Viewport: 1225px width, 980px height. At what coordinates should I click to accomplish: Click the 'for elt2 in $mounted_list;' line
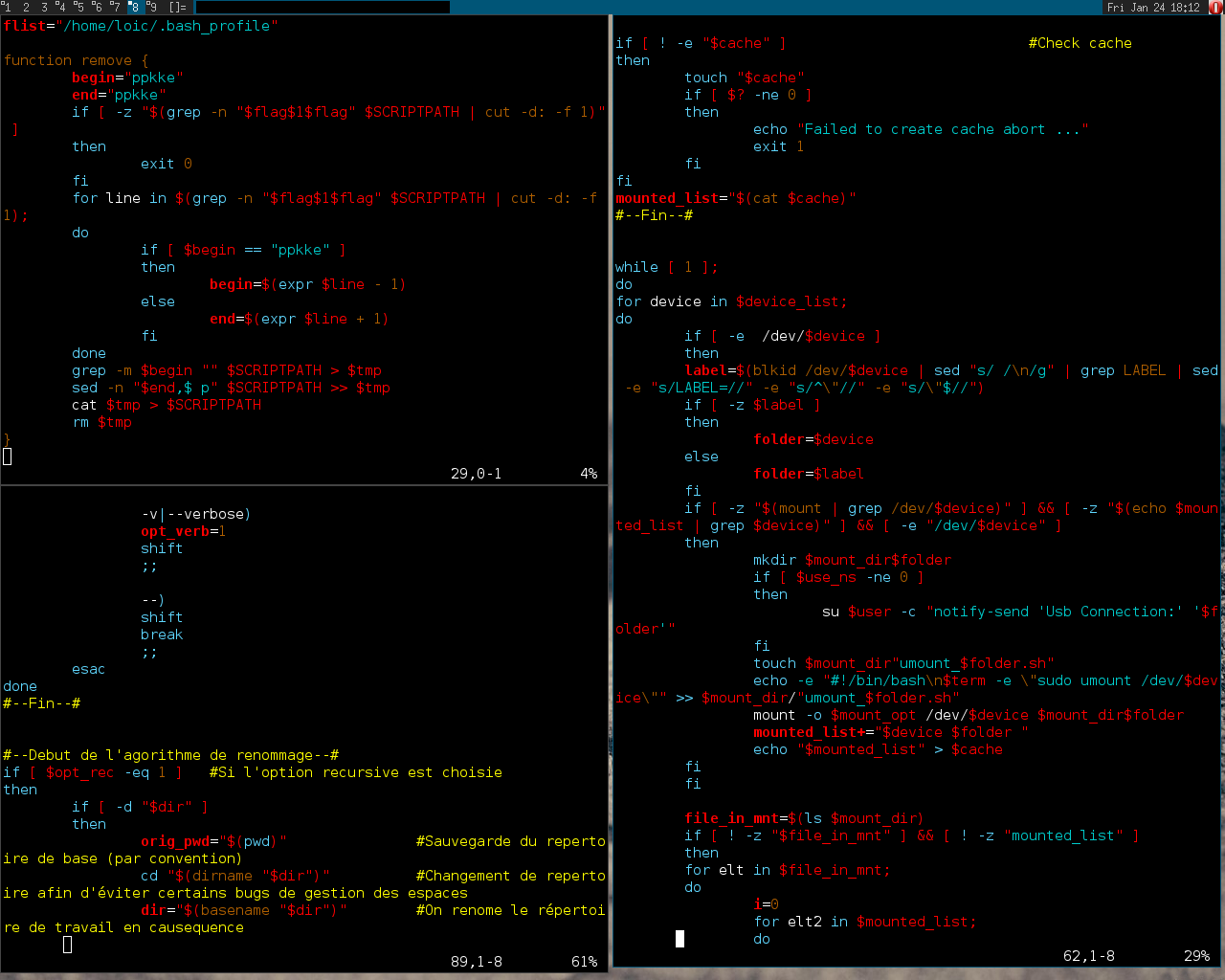pos(865,922)
